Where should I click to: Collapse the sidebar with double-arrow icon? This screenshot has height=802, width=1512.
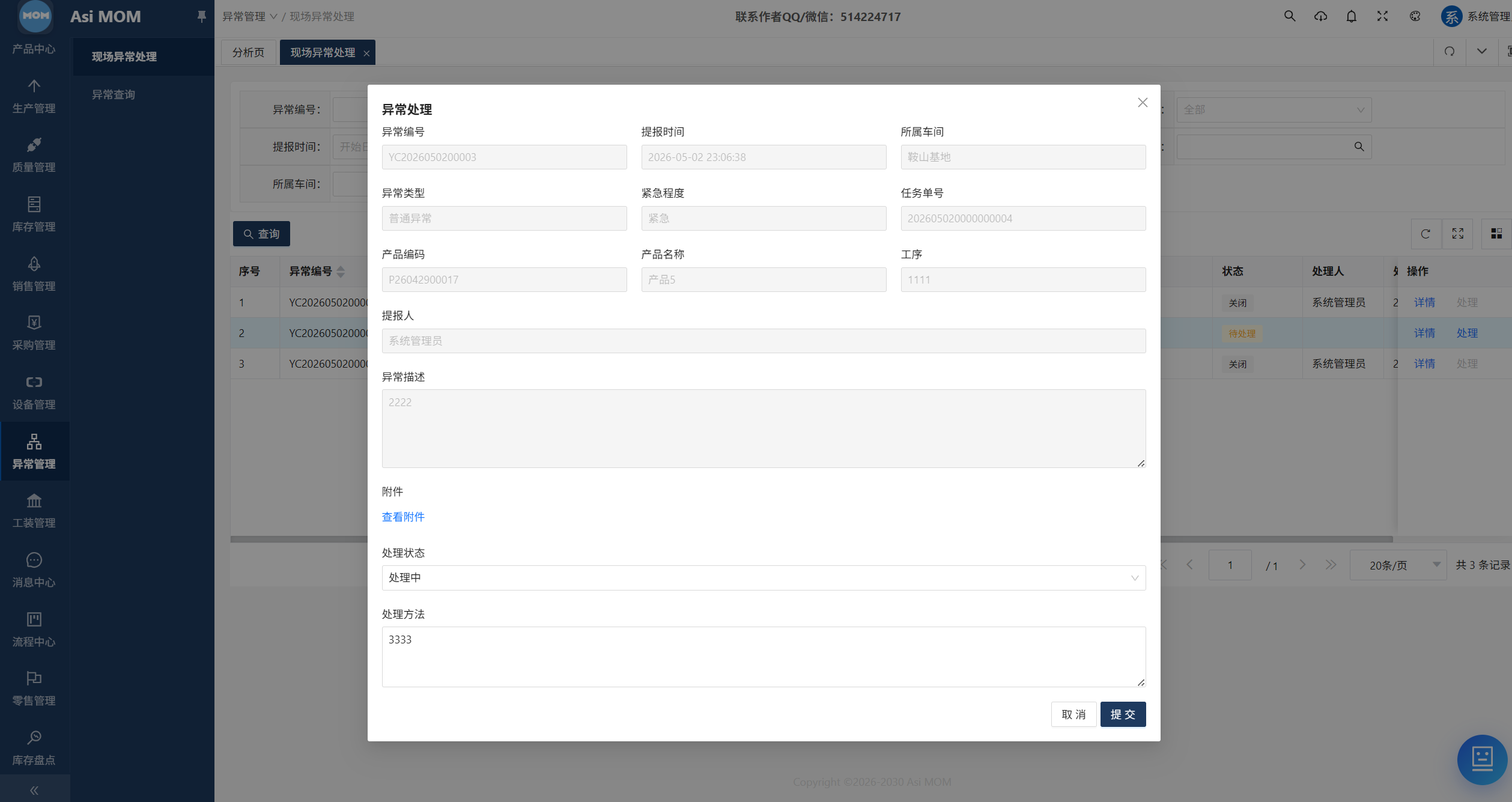tap(34, 790)
